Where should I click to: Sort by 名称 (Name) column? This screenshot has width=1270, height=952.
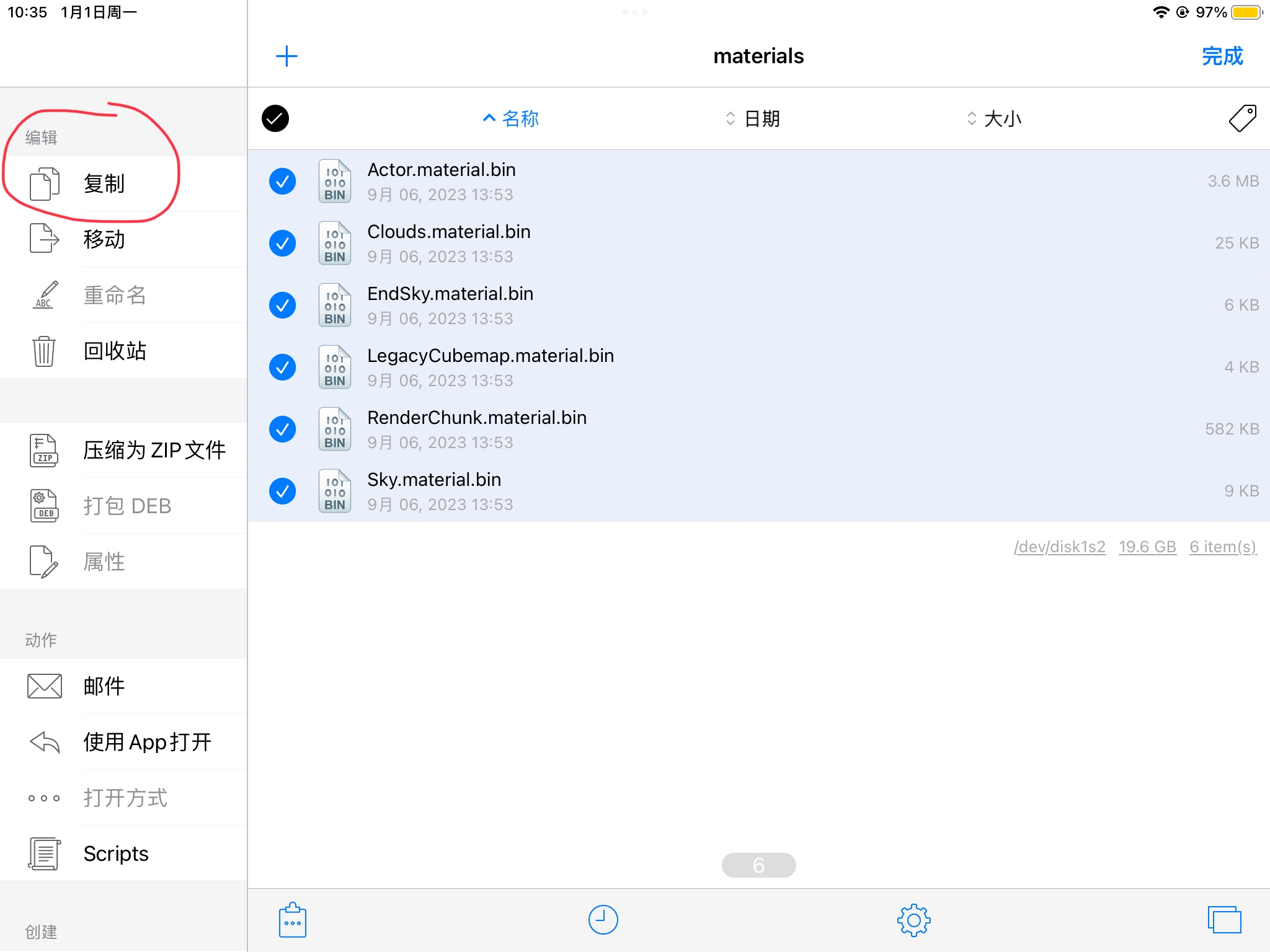(x=511, y=118)
